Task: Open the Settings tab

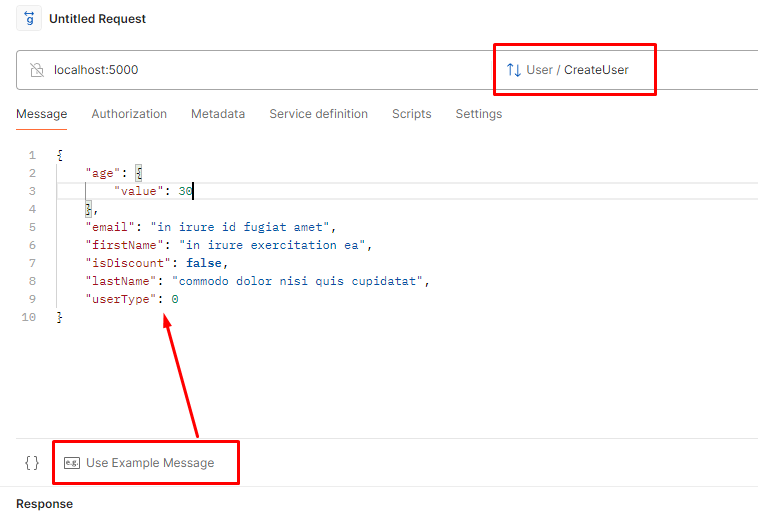Action: click(x=479, y=114)
